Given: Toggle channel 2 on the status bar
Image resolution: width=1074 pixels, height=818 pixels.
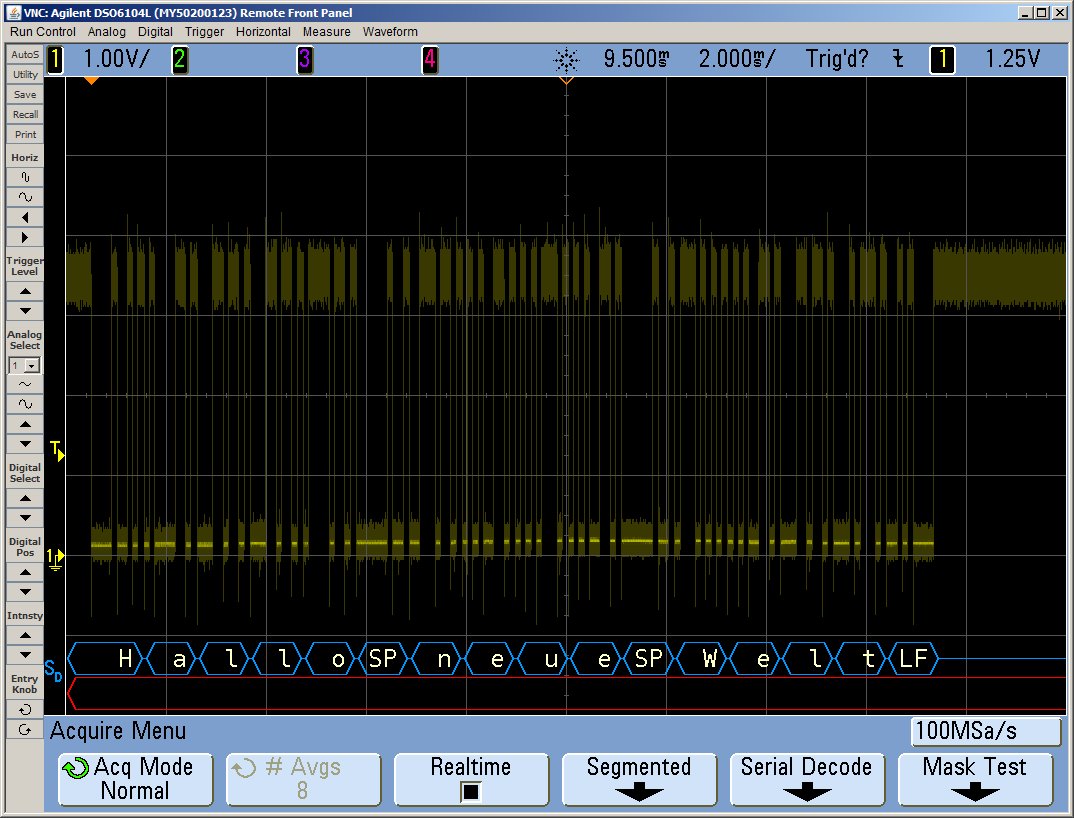Looking at the screenshot, I should pos(179,60).
